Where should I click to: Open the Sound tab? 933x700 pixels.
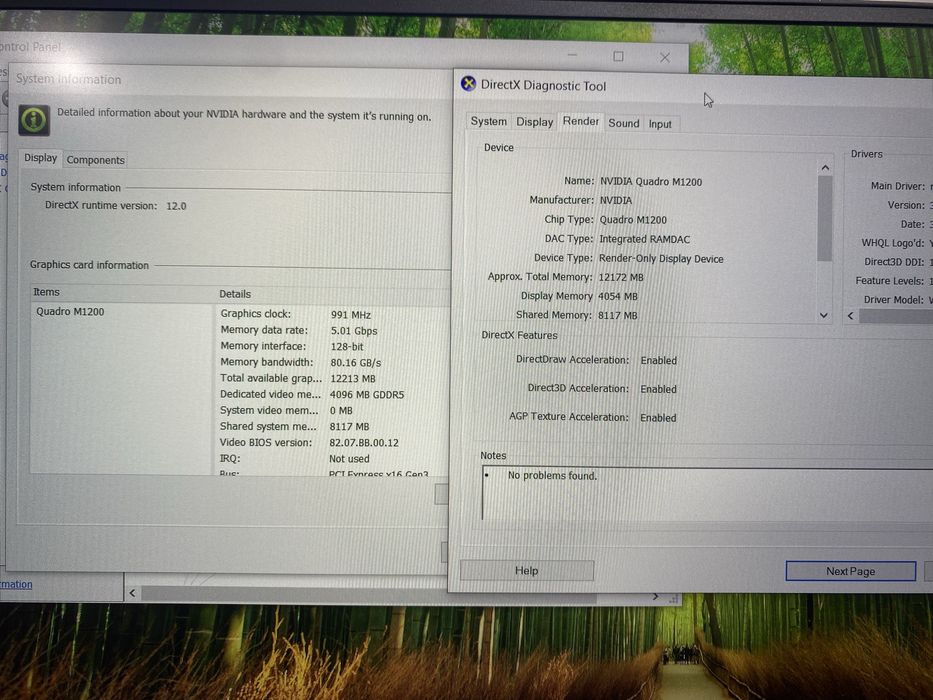coord(624,123)
